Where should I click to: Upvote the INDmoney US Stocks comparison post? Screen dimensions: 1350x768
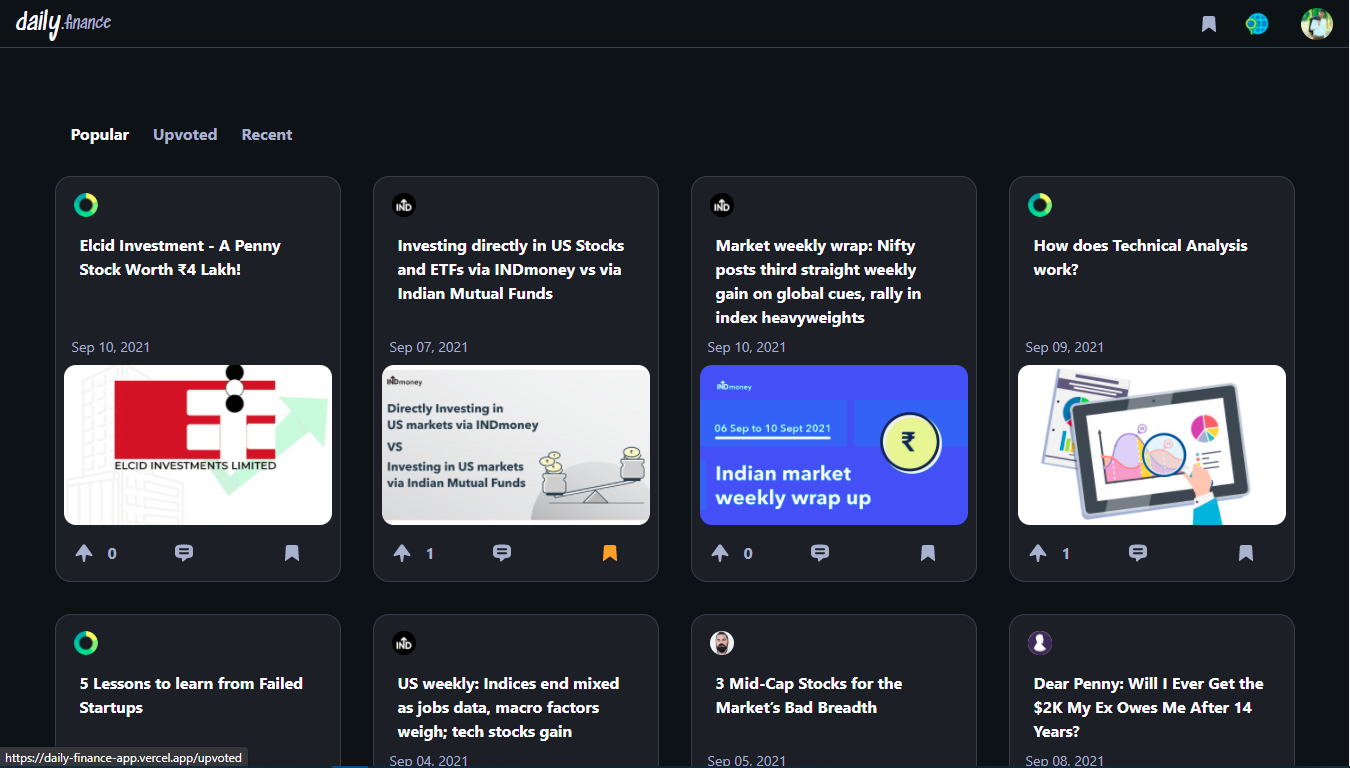402,552
